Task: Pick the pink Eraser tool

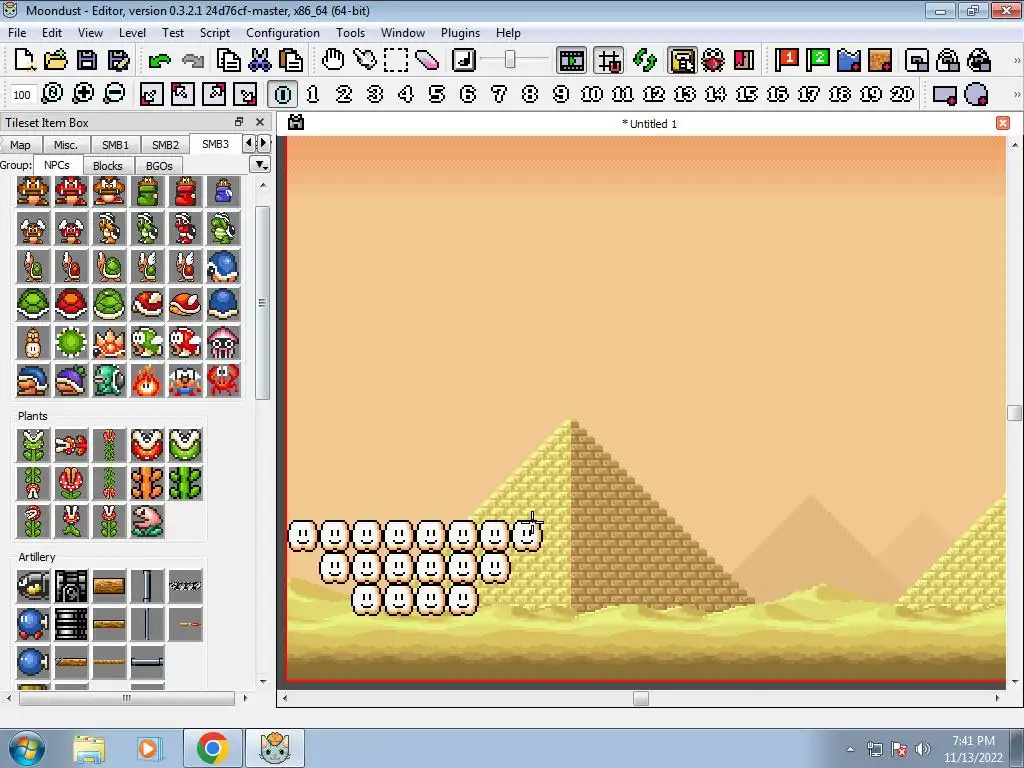Action: click(426, 60)
